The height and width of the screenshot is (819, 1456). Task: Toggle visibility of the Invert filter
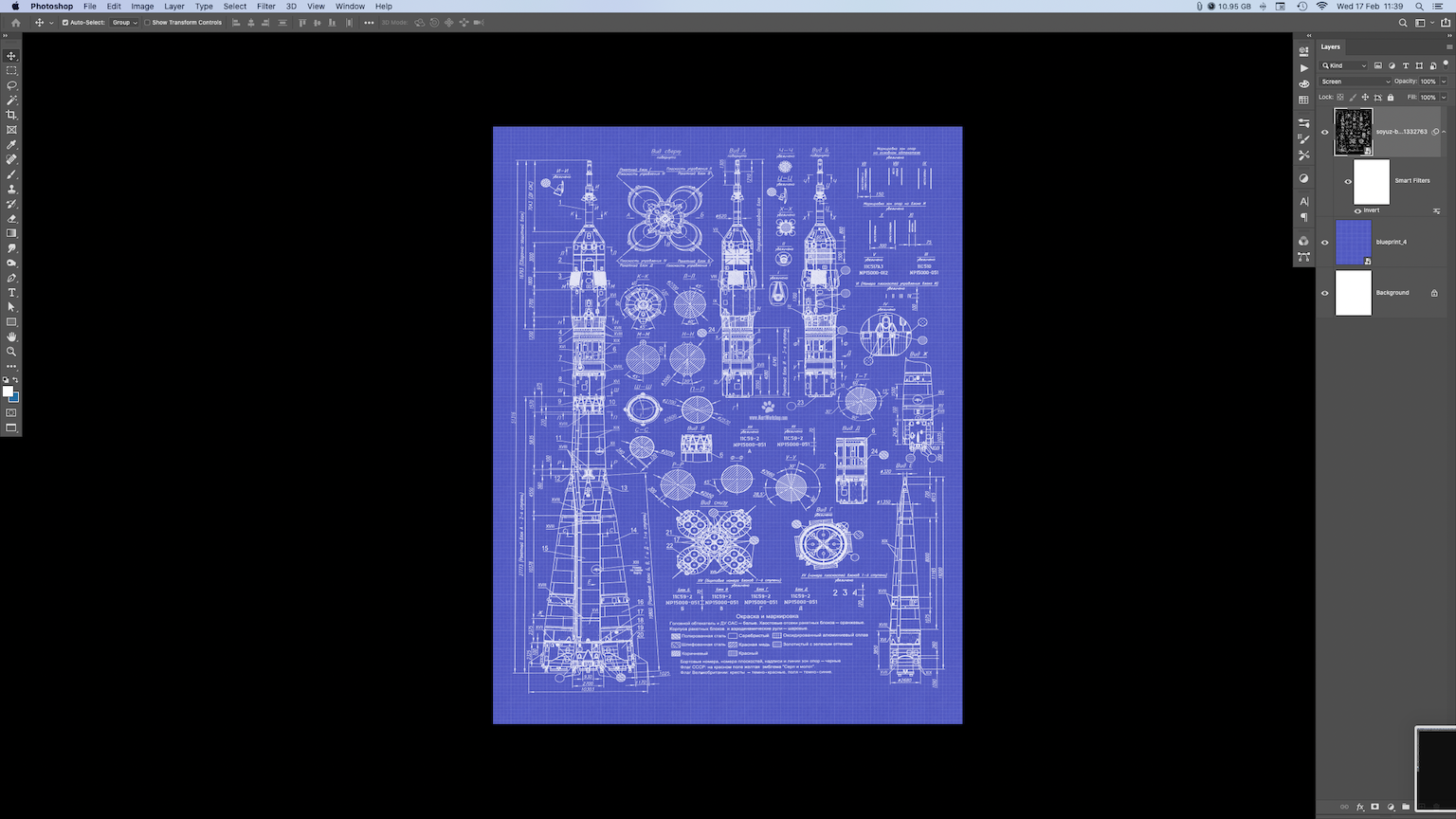[x=1357, y=211]
